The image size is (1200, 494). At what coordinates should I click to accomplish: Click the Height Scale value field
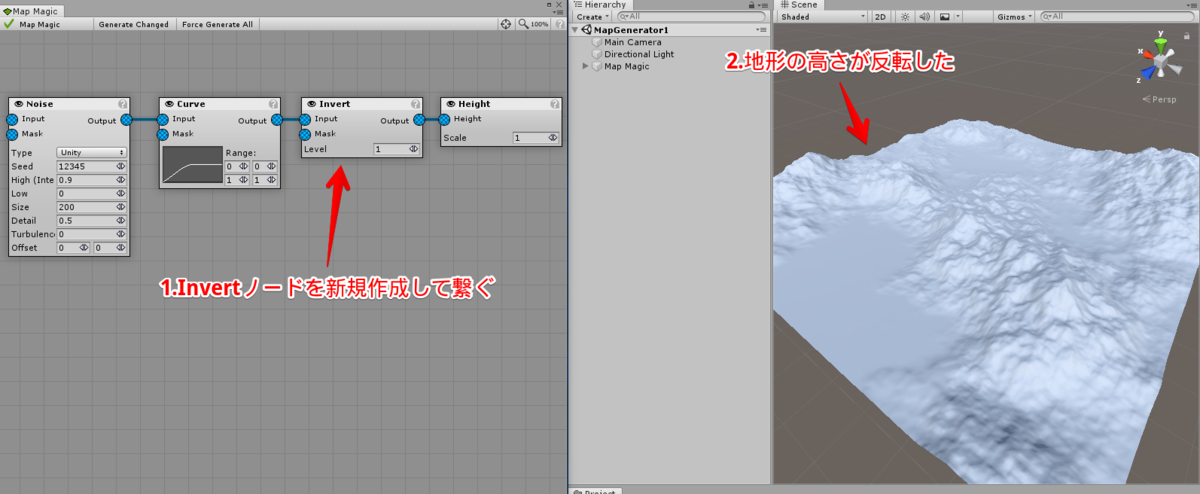tap(535, 138)
